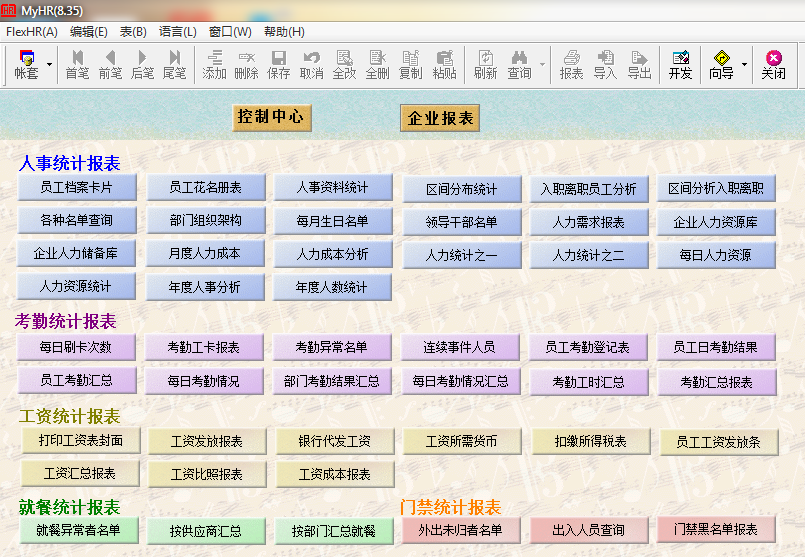This screenshot has width=805, height=557.
Task: Click the 保存 save icon
Action: tap(279, 64)
